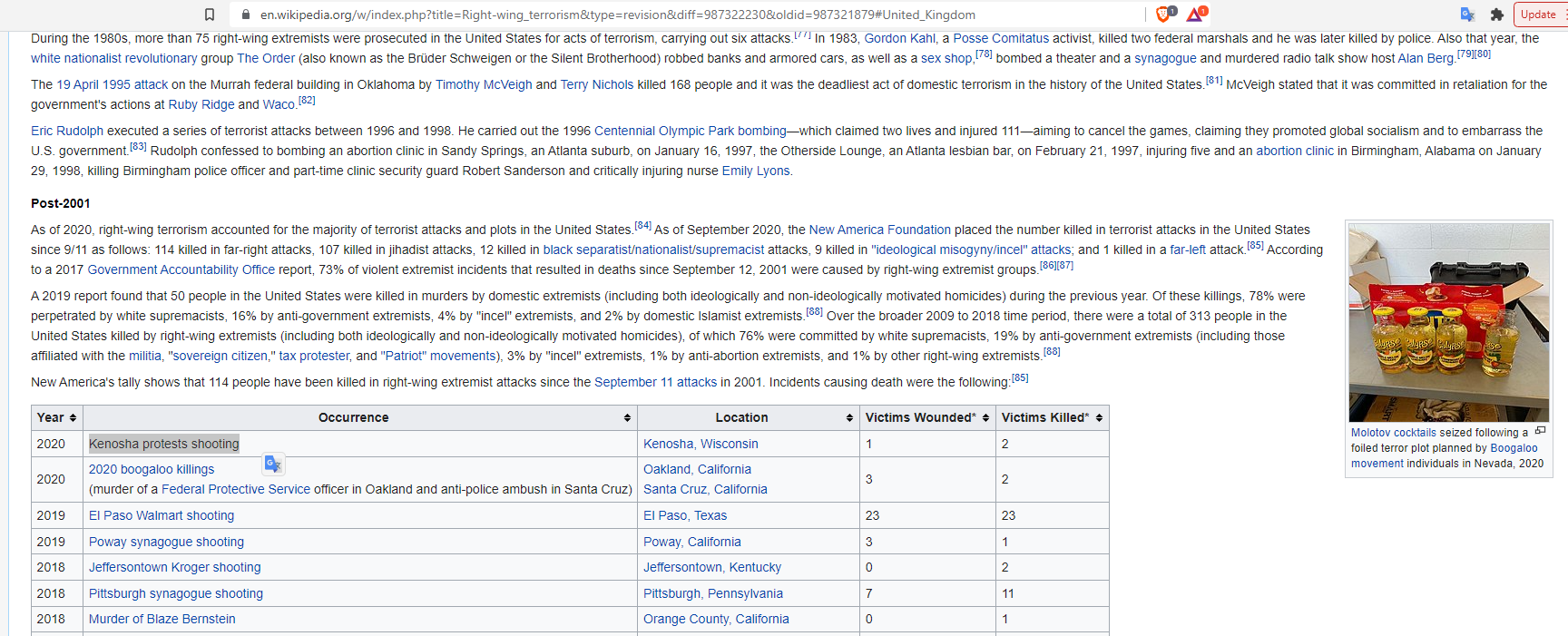The width and height of the screenshot is (1568, 636).
Task: Open Molotov cocktails caption link
Action: [1394, 433]
